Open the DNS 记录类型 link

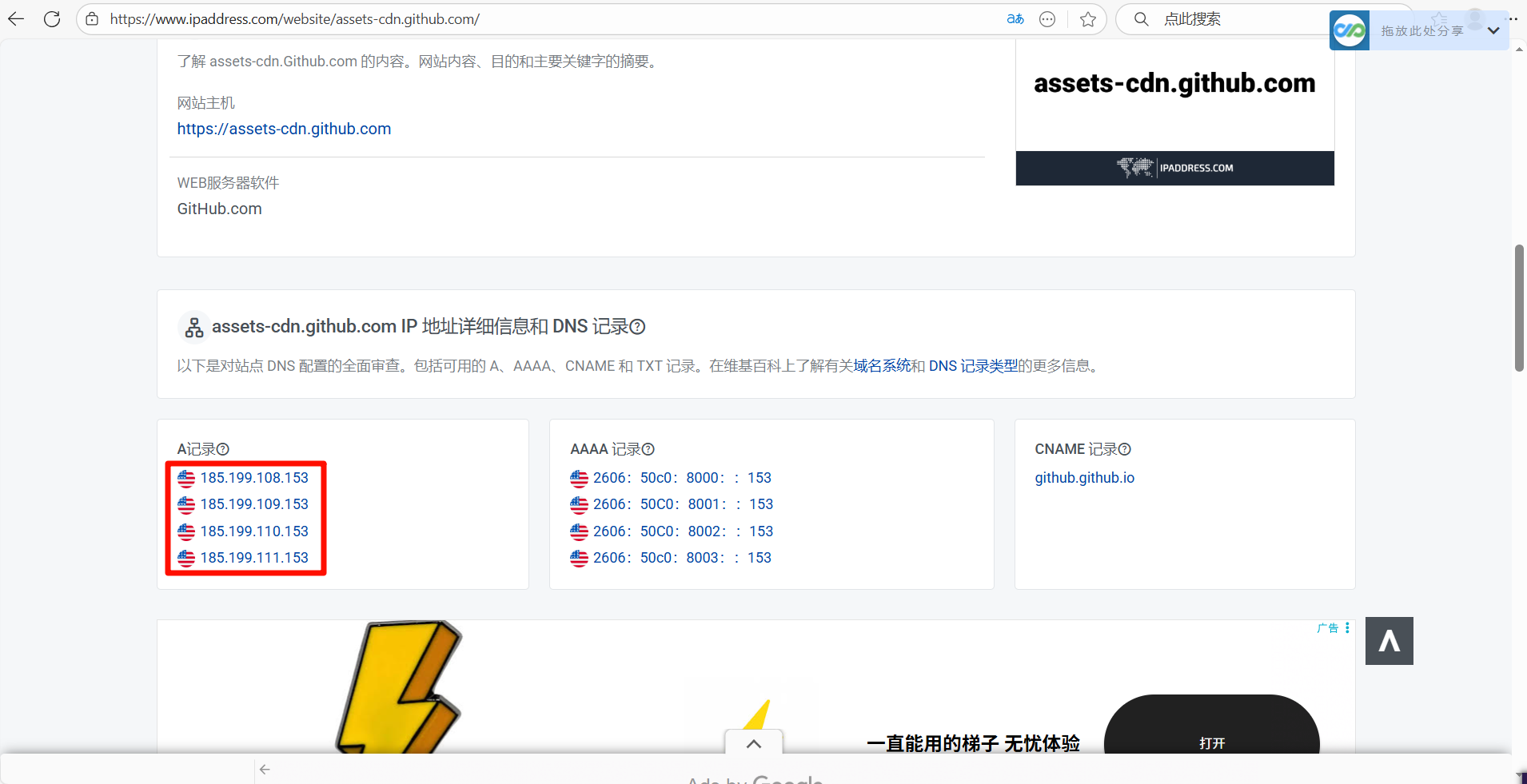pos(973,365)
